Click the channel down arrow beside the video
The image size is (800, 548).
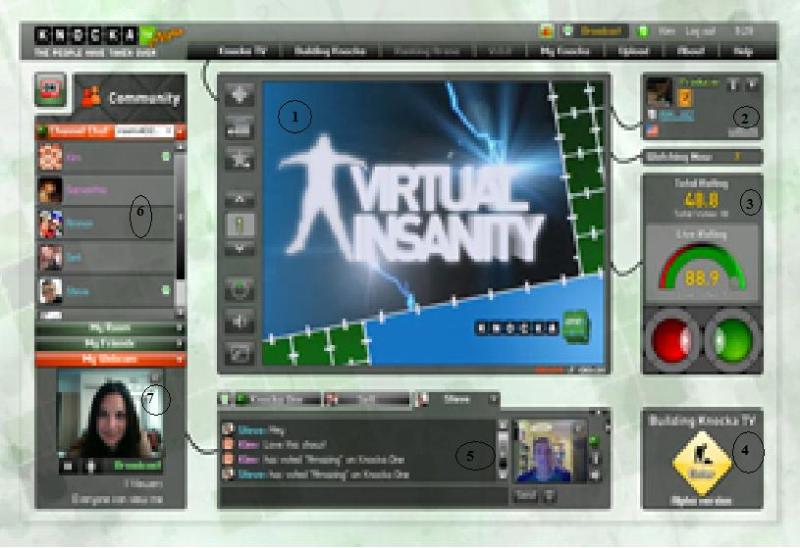tap(240, 248)
